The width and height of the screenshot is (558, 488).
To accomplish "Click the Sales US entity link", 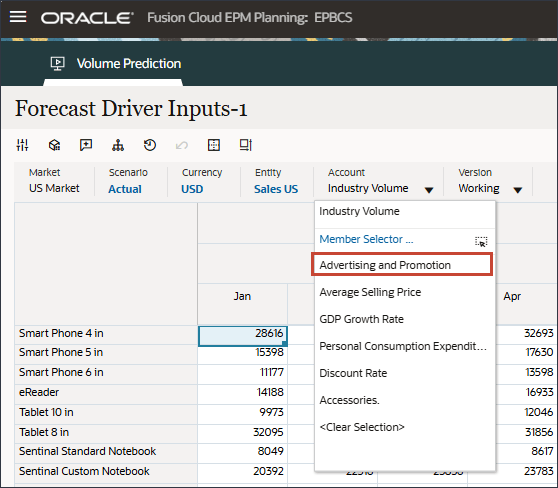I will click(276, 189).
